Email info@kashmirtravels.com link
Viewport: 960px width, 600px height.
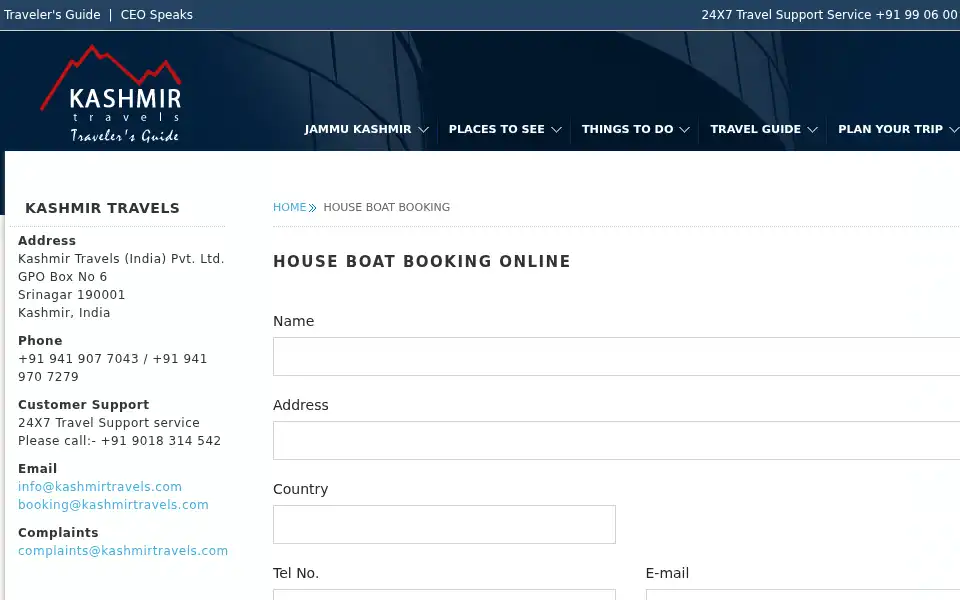point(100,487)
